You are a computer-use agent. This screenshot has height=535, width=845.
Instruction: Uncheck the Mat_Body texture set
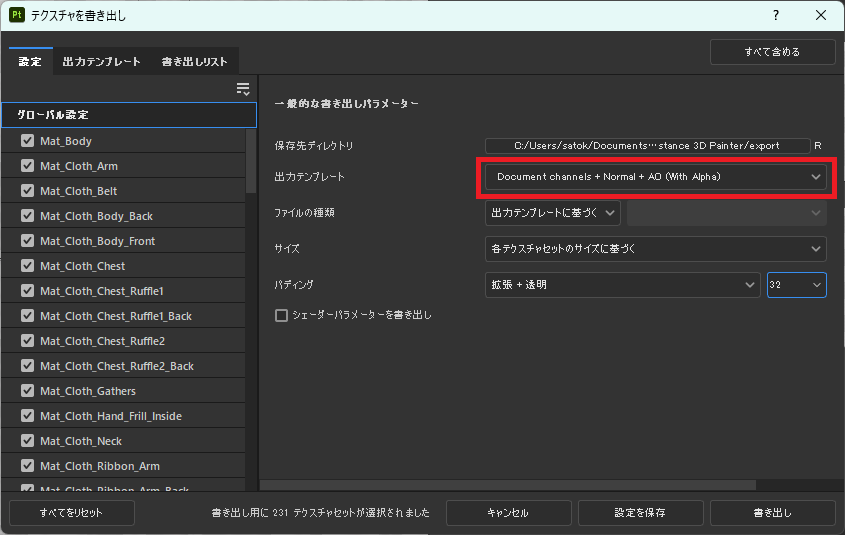[28, 141]
